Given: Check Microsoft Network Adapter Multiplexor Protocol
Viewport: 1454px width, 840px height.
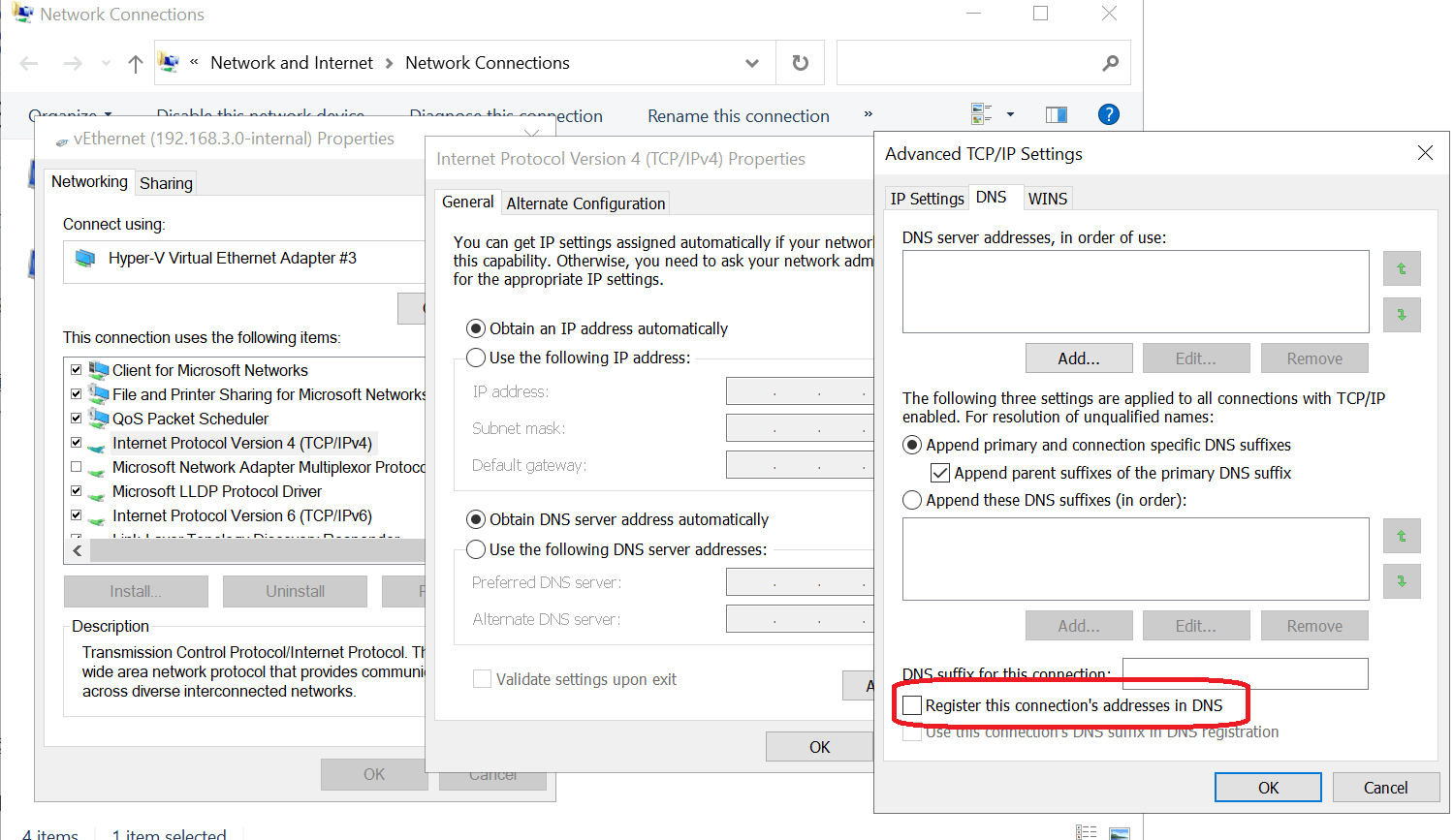Looking at the screenshot, I should coord(76,466).
